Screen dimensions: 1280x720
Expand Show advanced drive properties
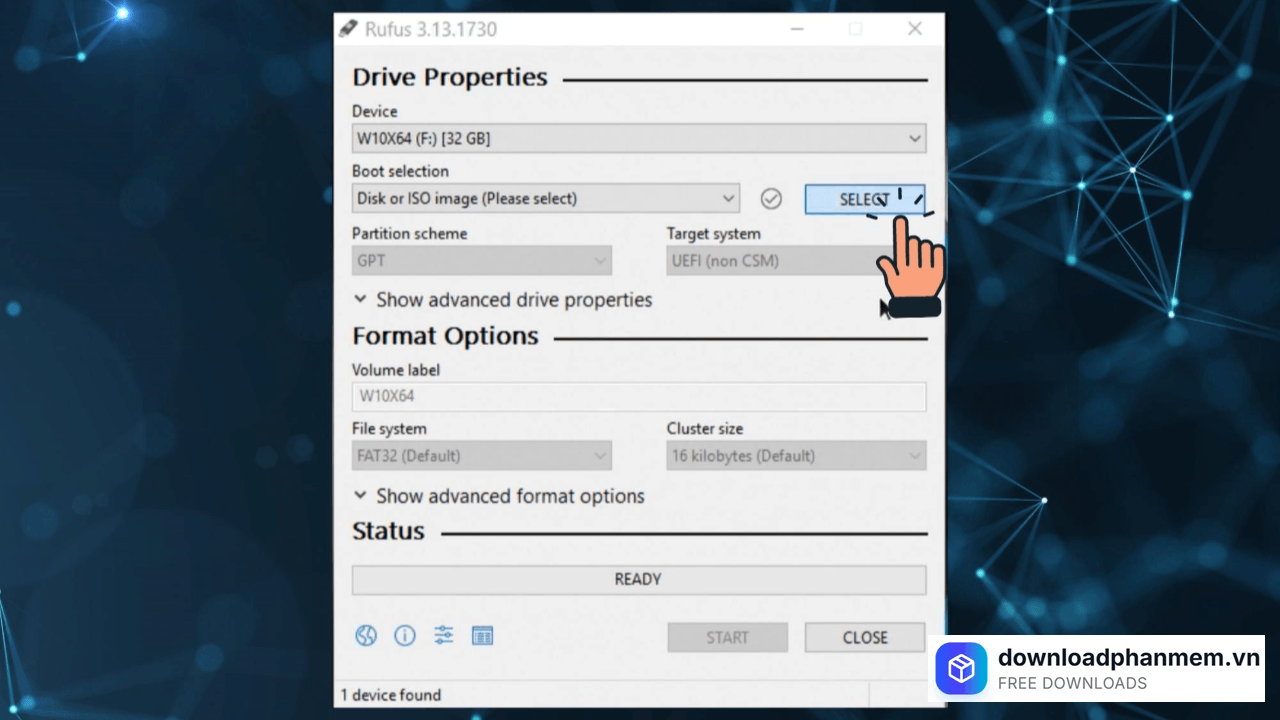[x=503, y=300]
